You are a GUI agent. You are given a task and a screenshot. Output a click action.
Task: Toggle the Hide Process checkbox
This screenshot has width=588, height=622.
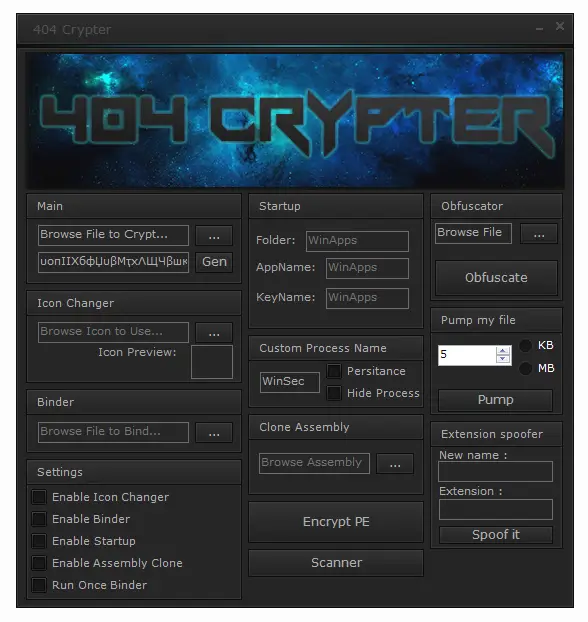tap(334, 393)
